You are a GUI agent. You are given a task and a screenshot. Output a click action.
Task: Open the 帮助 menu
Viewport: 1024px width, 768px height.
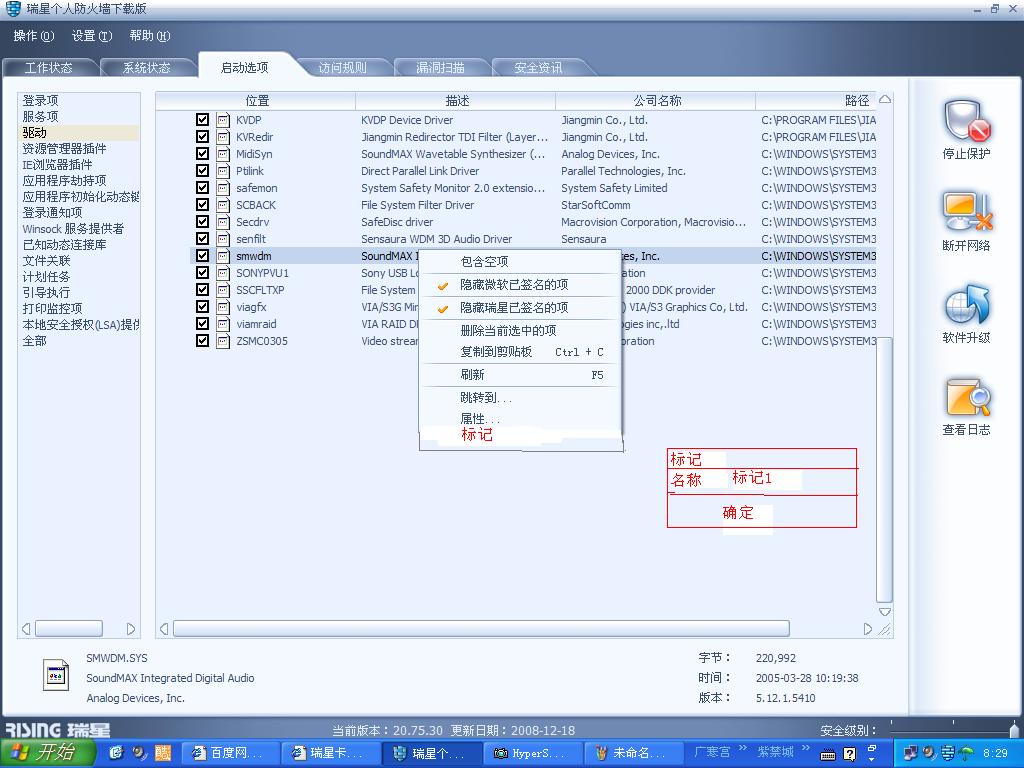(150, 36)
